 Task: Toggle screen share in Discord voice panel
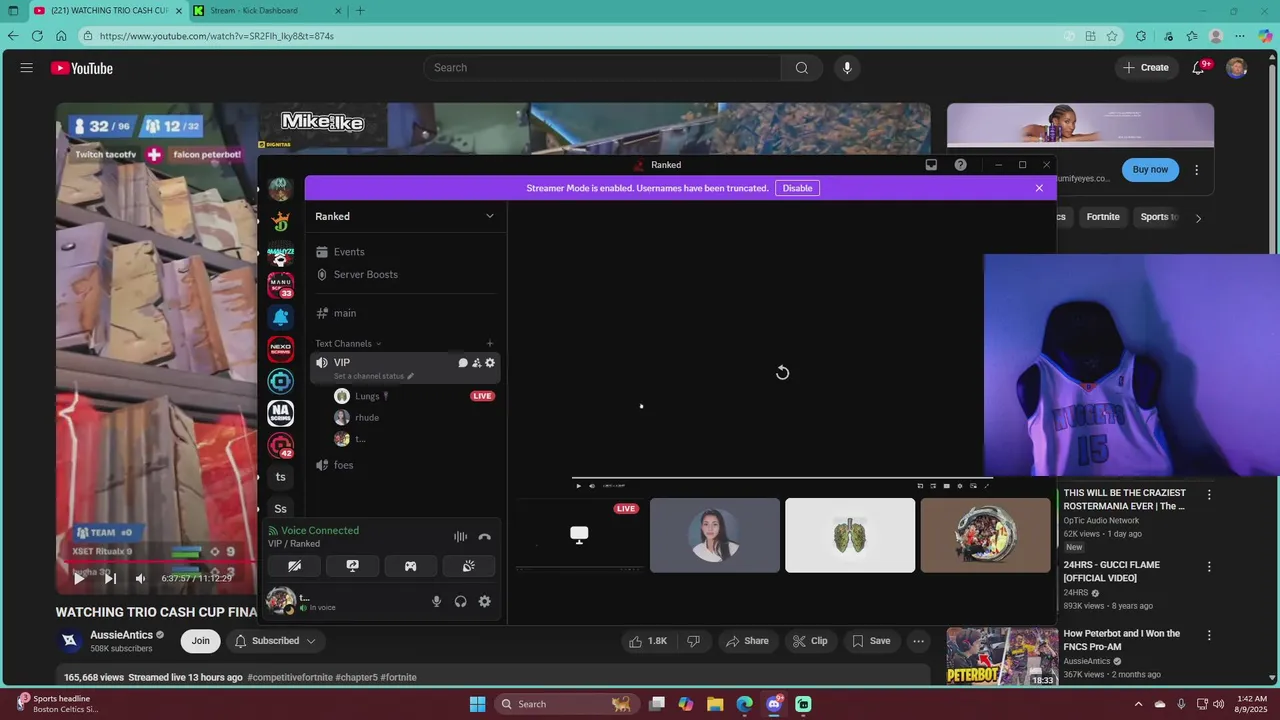coord(352,566)
